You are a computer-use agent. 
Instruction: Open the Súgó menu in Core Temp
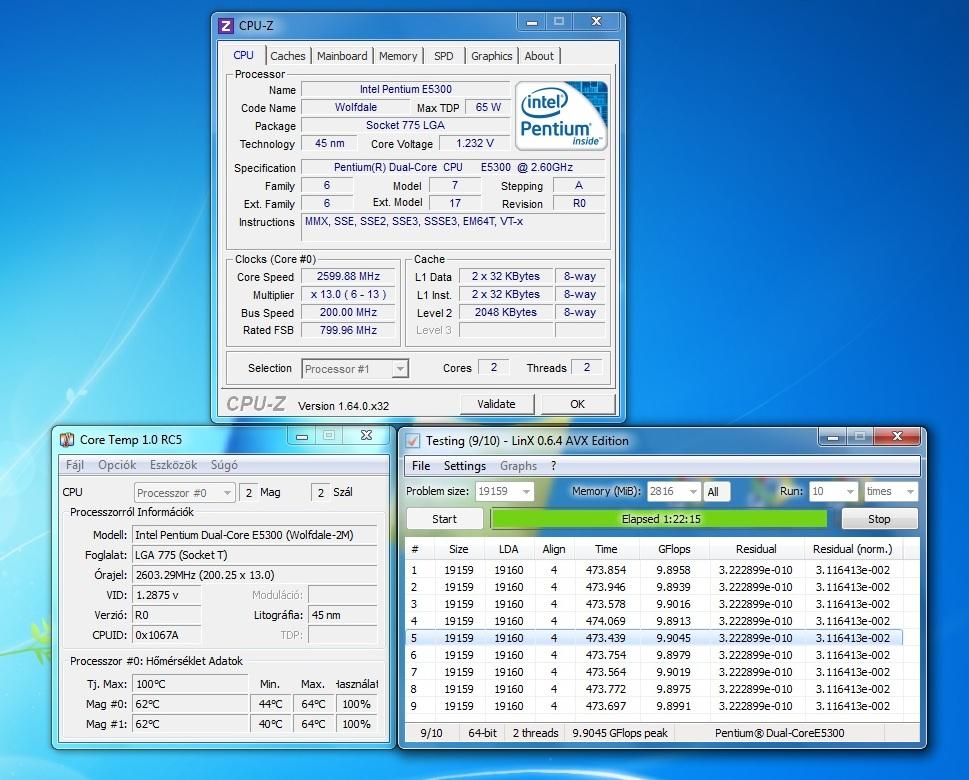[x=224, y=465]
